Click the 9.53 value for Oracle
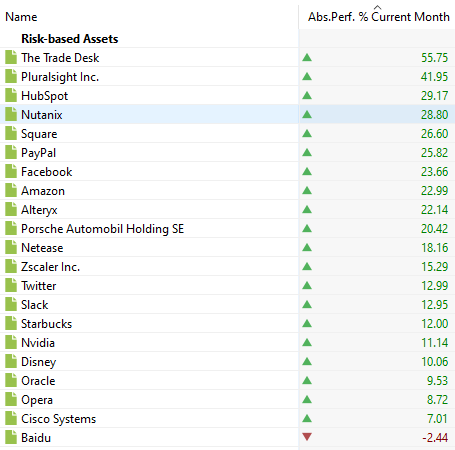 tap(437, 381)
